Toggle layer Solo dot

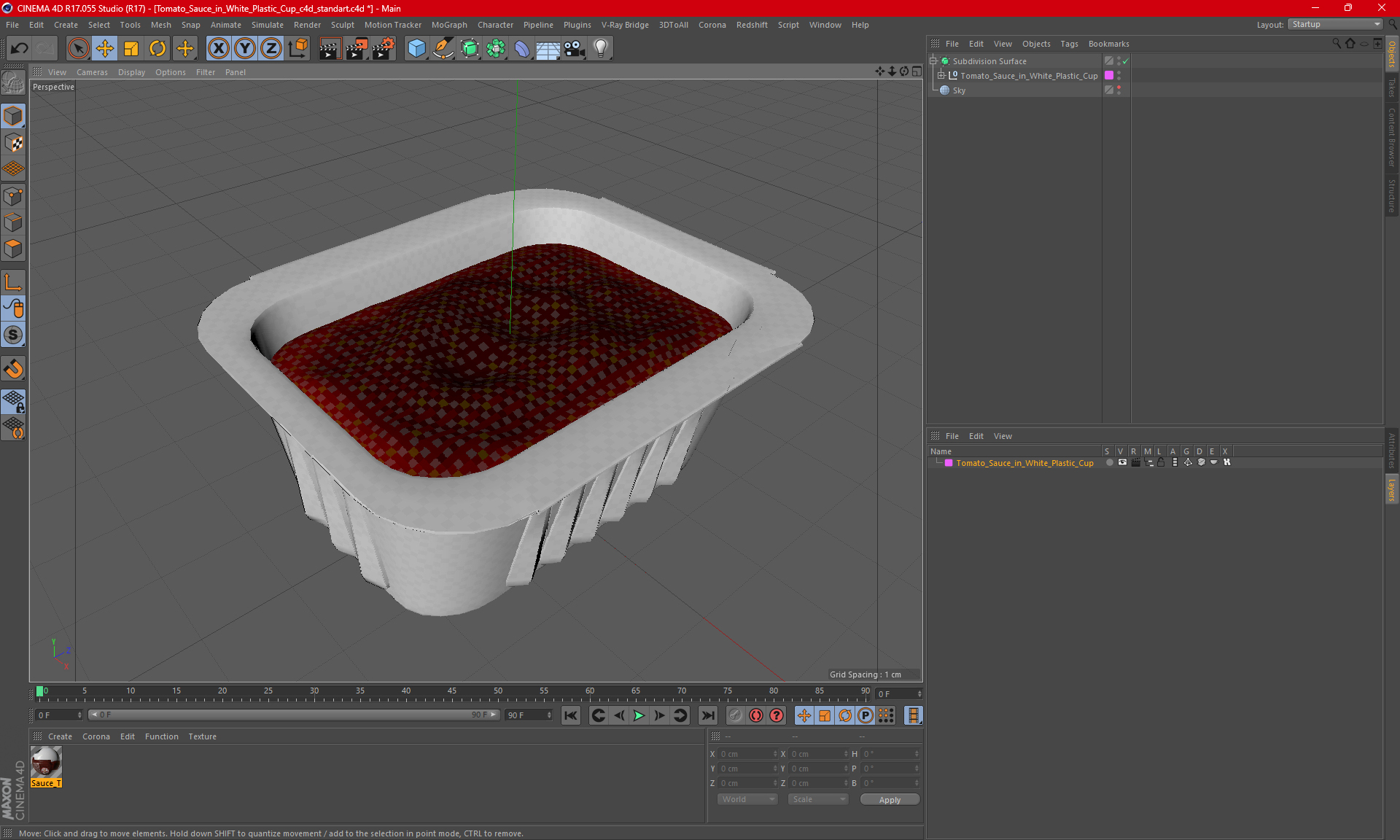1109,462
